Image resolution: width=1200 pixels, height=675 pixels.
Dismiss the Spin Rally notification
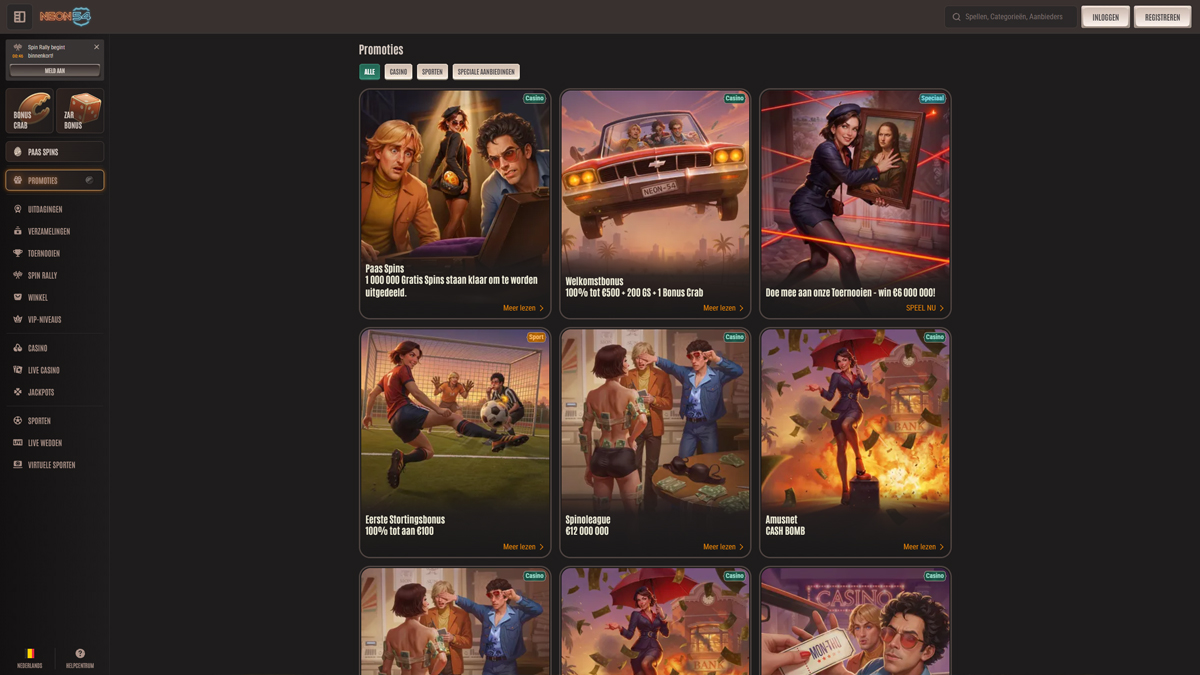point(96,47)
